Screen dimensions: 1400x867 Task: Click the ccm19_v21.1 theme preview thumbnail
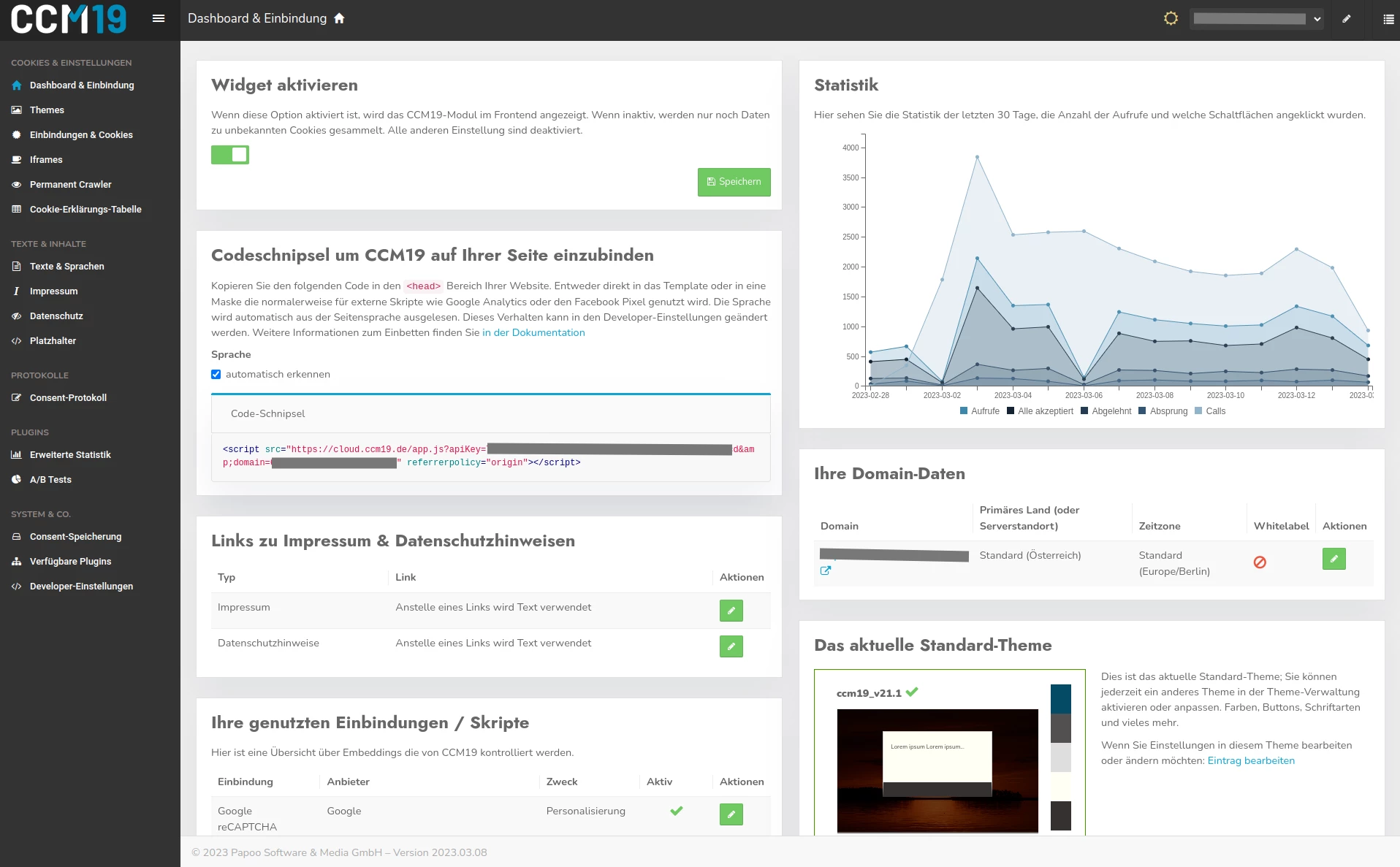[x=937, y=771]
